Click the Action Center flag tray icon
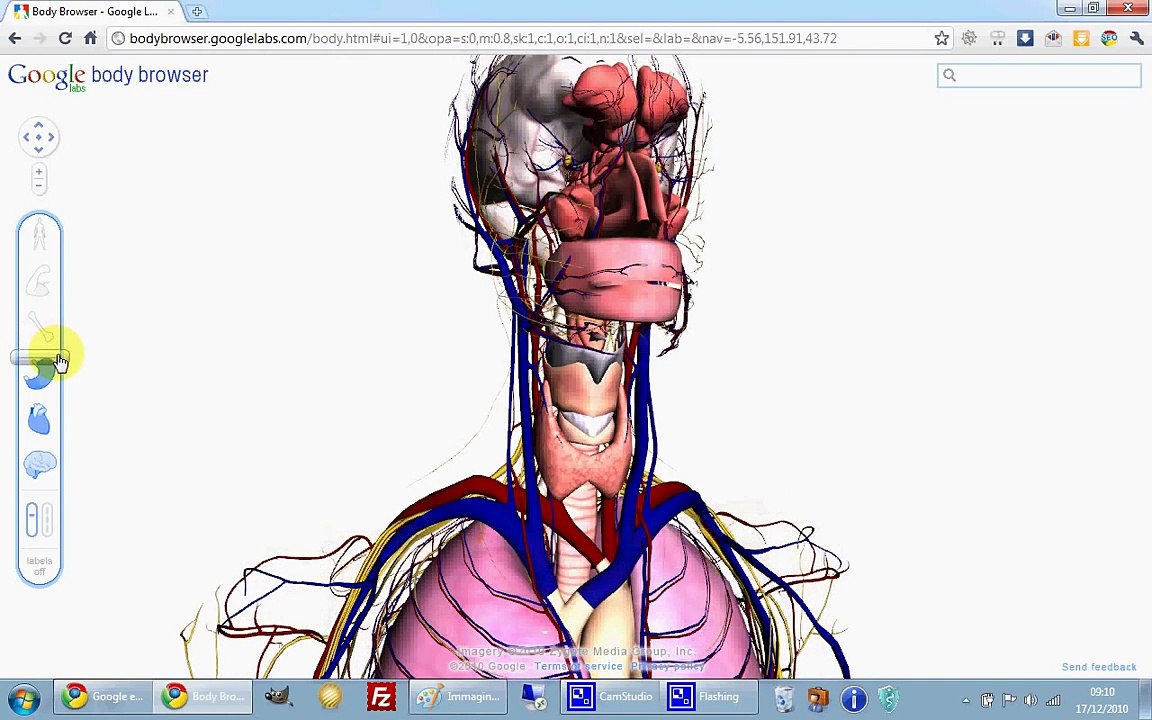The image size is (1152, 720). pyautogui.click(x=1009, y=700)
